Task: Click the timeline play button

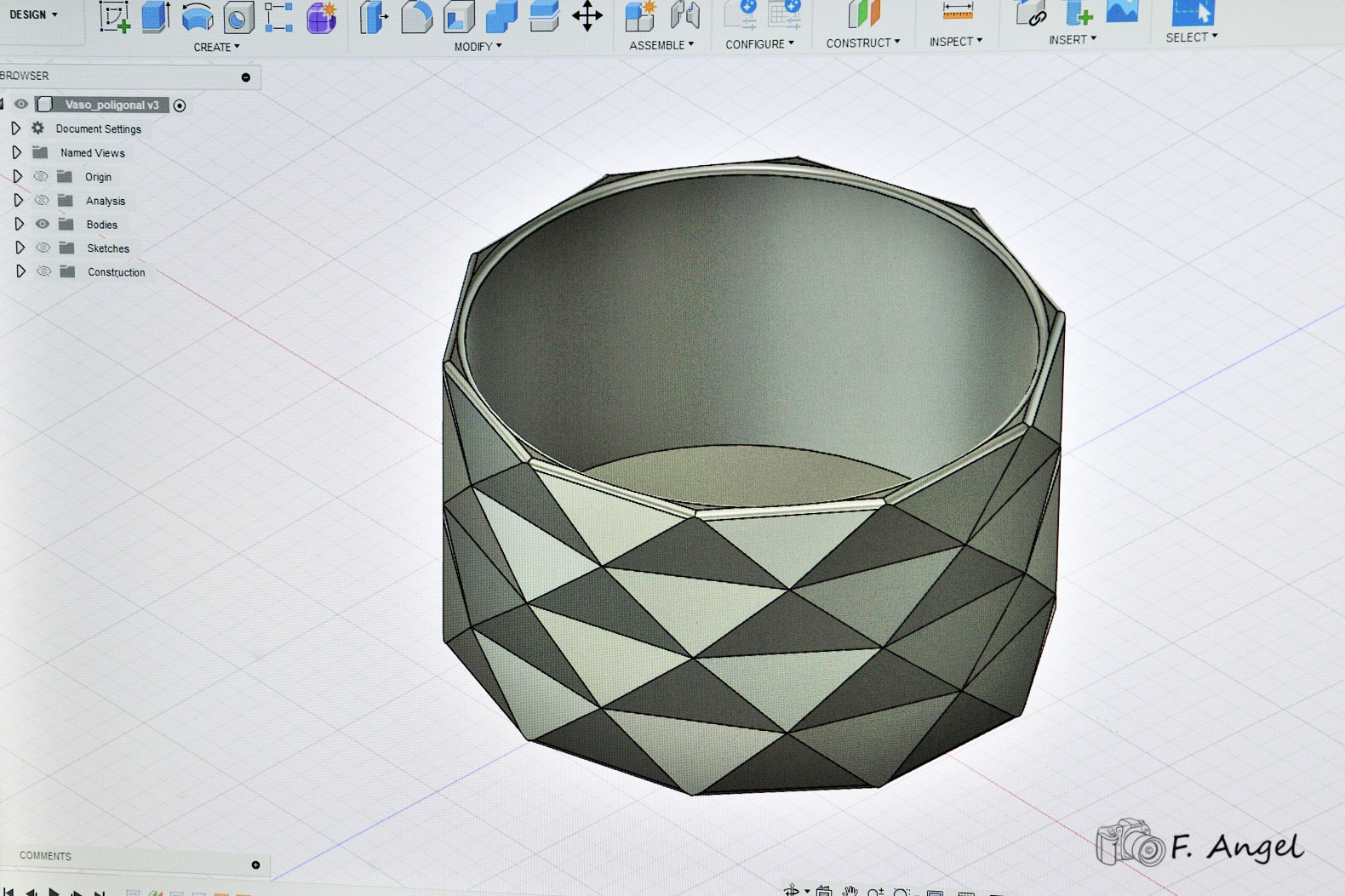Action: 54,891
